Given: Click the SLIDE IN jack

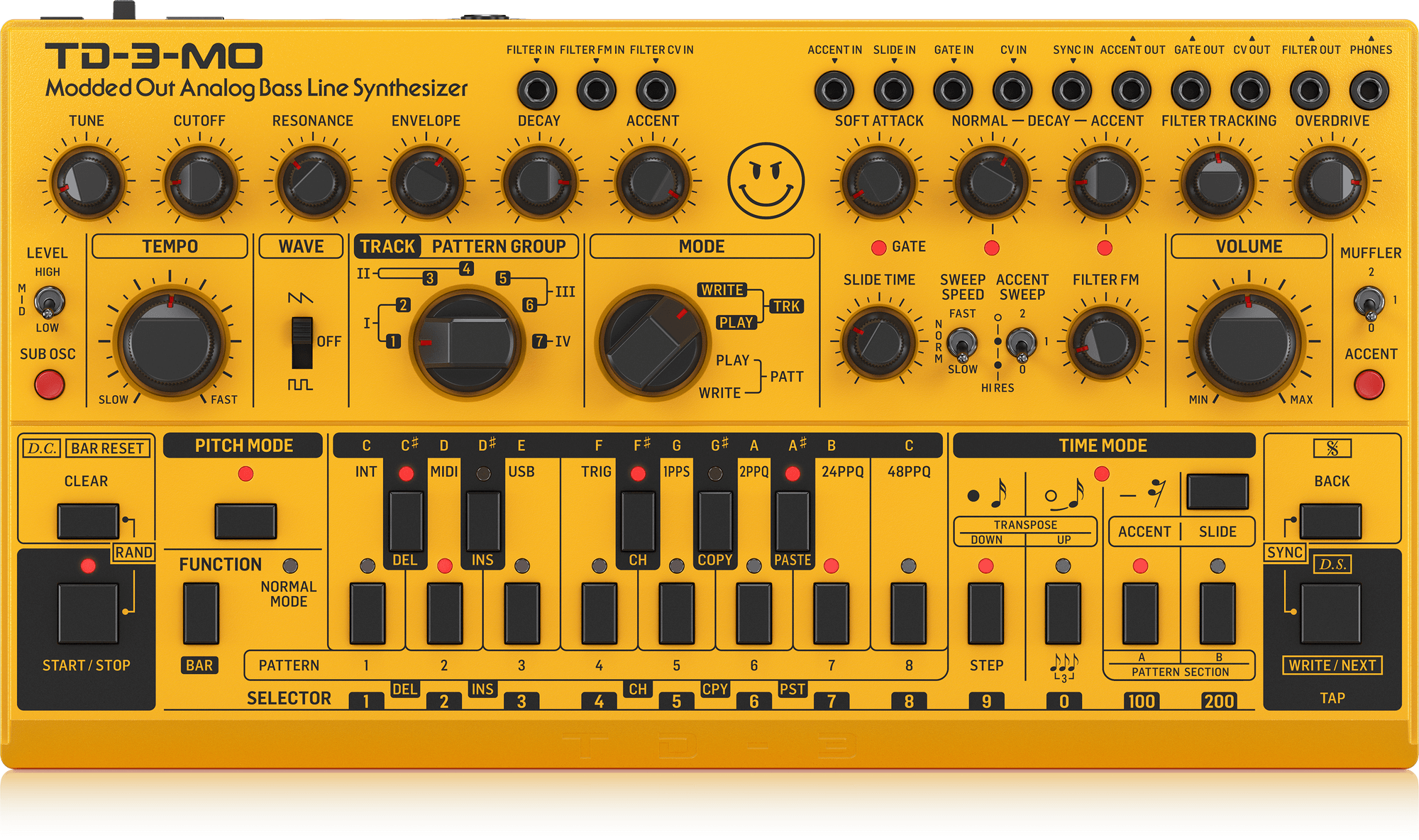Looking at the screenshot, I should coord(893,90).
